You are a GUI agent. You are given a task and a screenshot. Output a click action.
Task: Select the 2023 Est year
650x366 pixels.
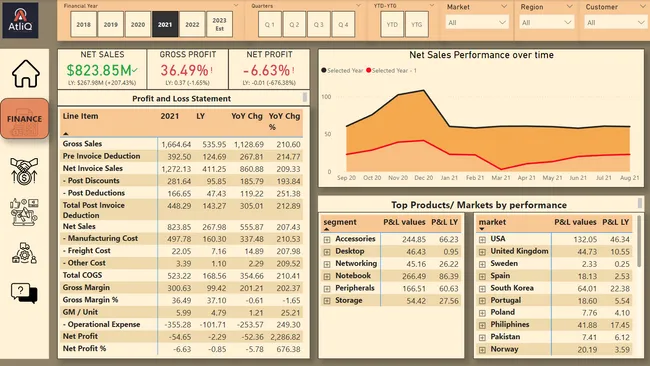coord(219,24)
